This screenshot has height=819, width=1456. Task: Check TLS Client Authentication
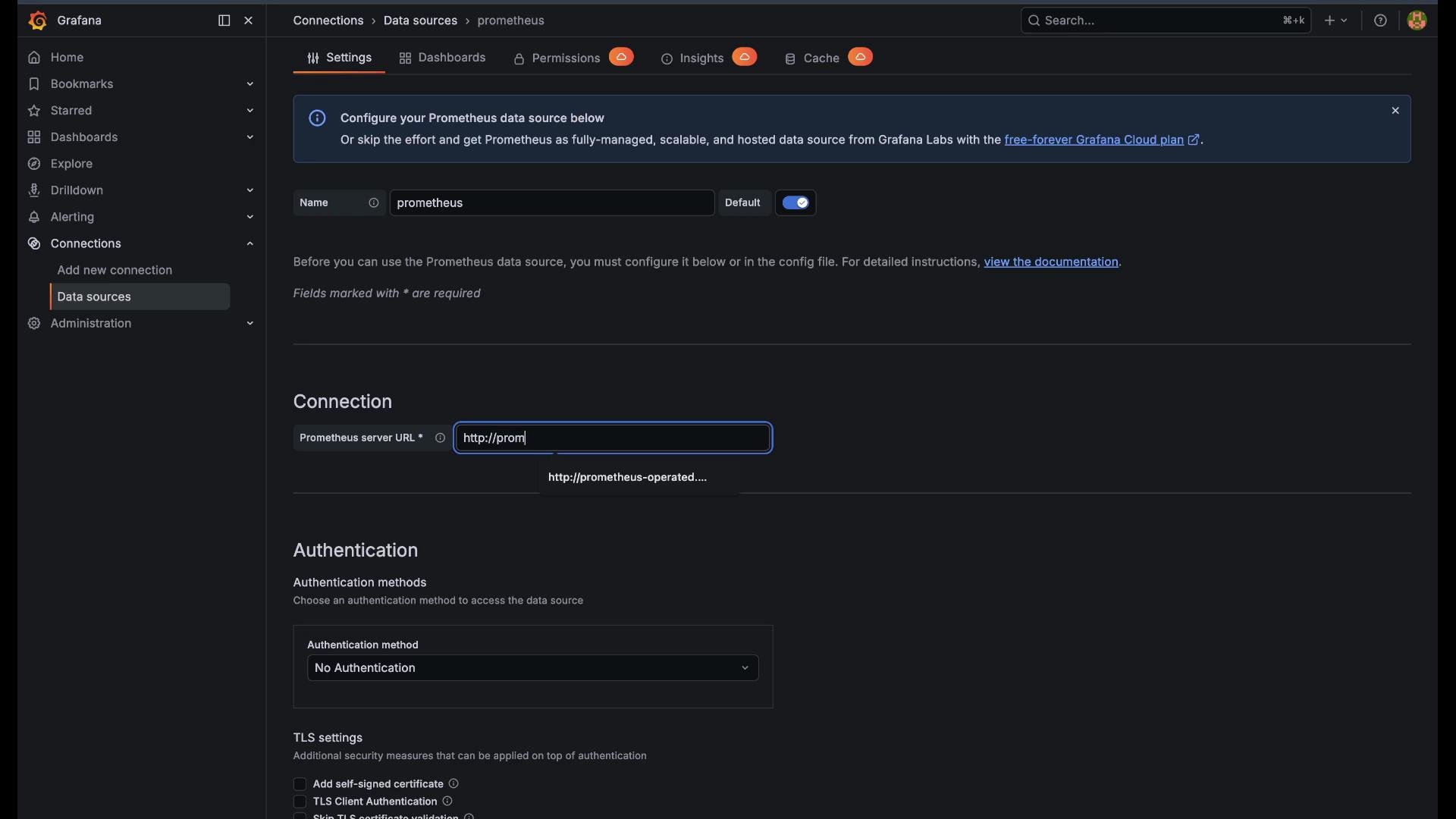point(300,802)
